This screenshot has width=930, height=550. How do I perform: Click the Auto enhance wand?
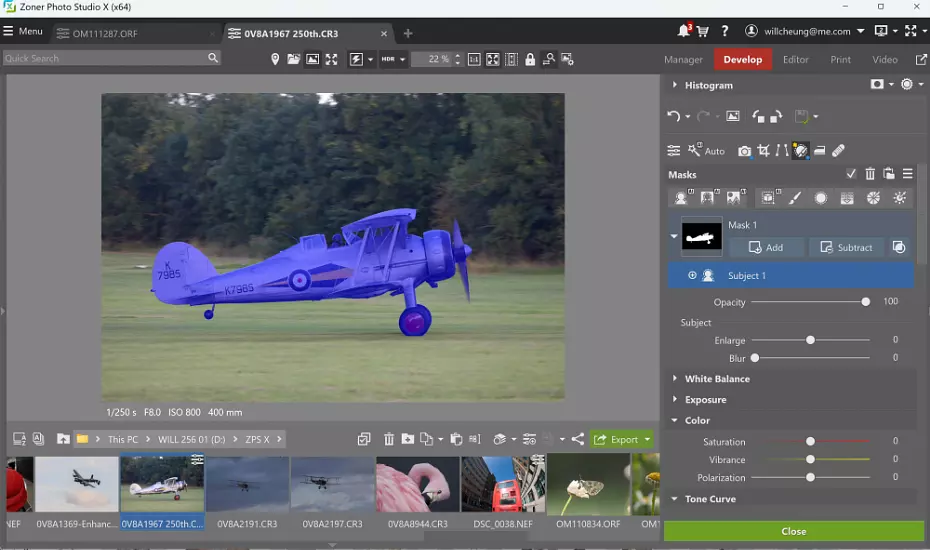[x=706, y=151]
